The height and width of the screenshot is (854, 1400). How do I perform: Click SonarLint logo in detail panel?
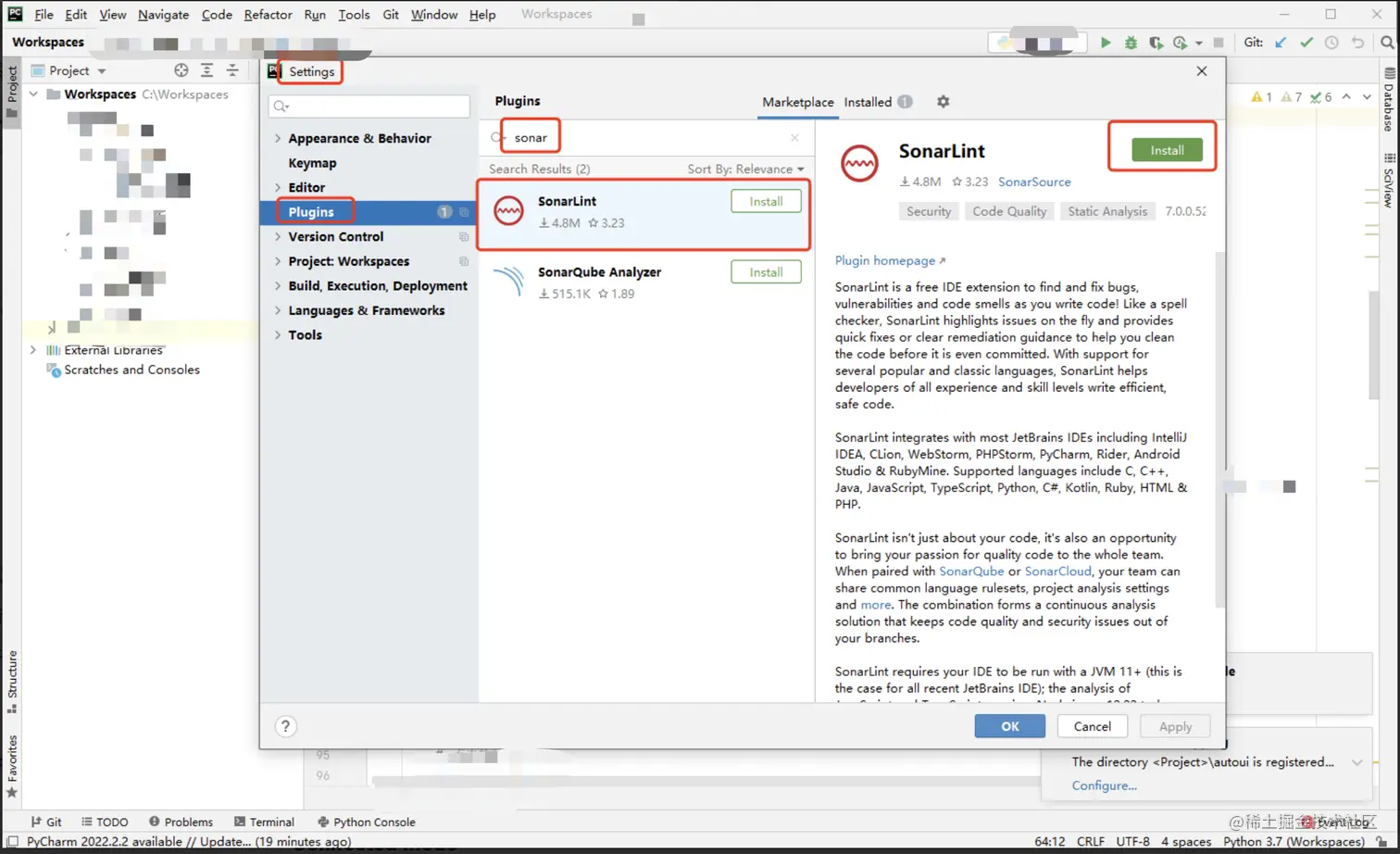(x=859, y=164)
